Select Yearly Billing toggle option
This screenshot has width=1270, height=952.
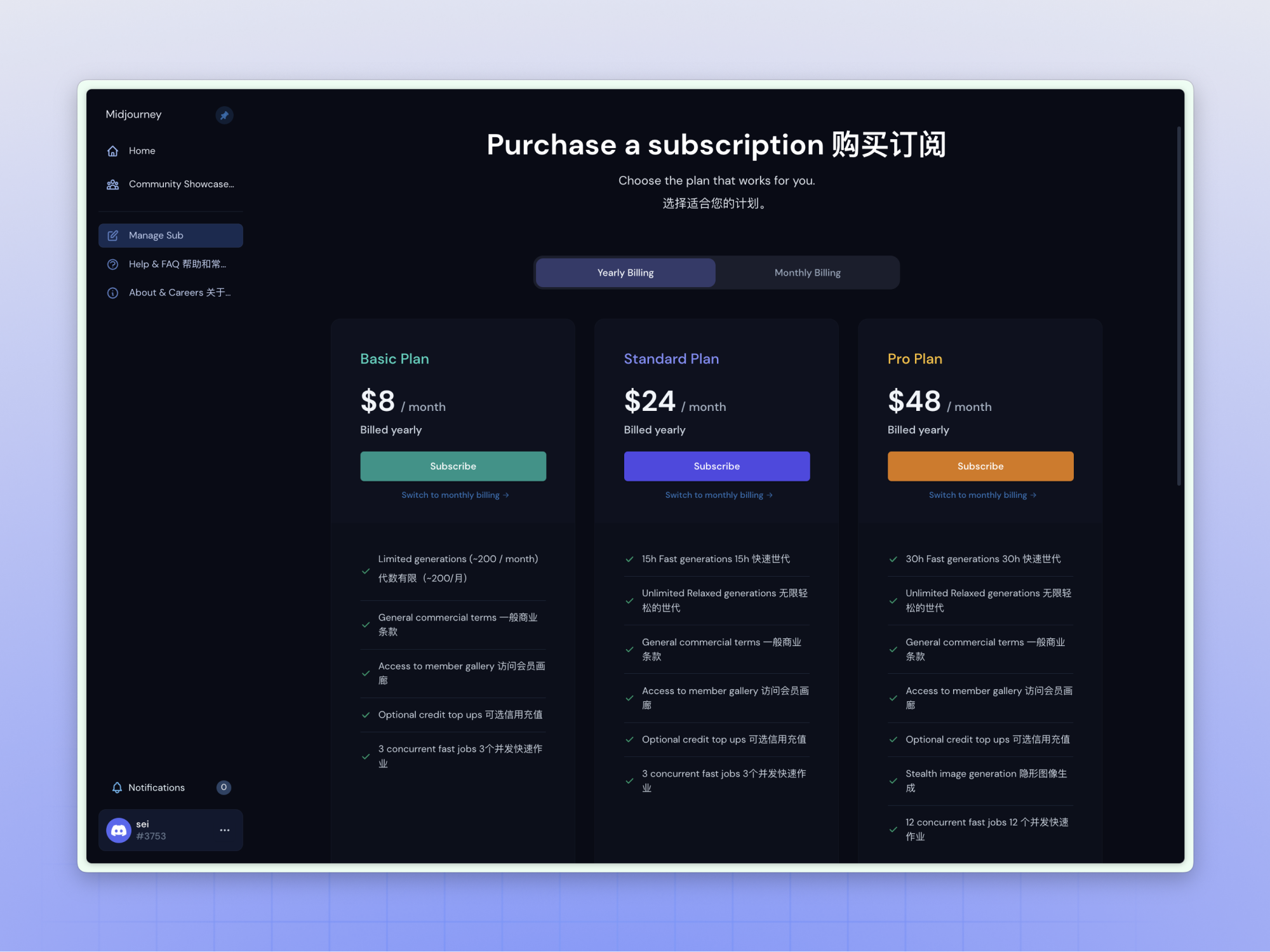(625, 272)
